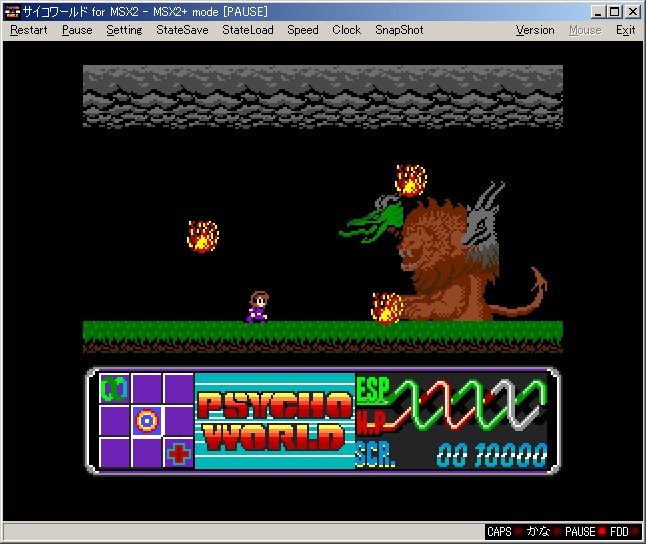This screenshot has width=646, height=544.
Task: Take a SnapShot via the menu
Action: point(399,30)
